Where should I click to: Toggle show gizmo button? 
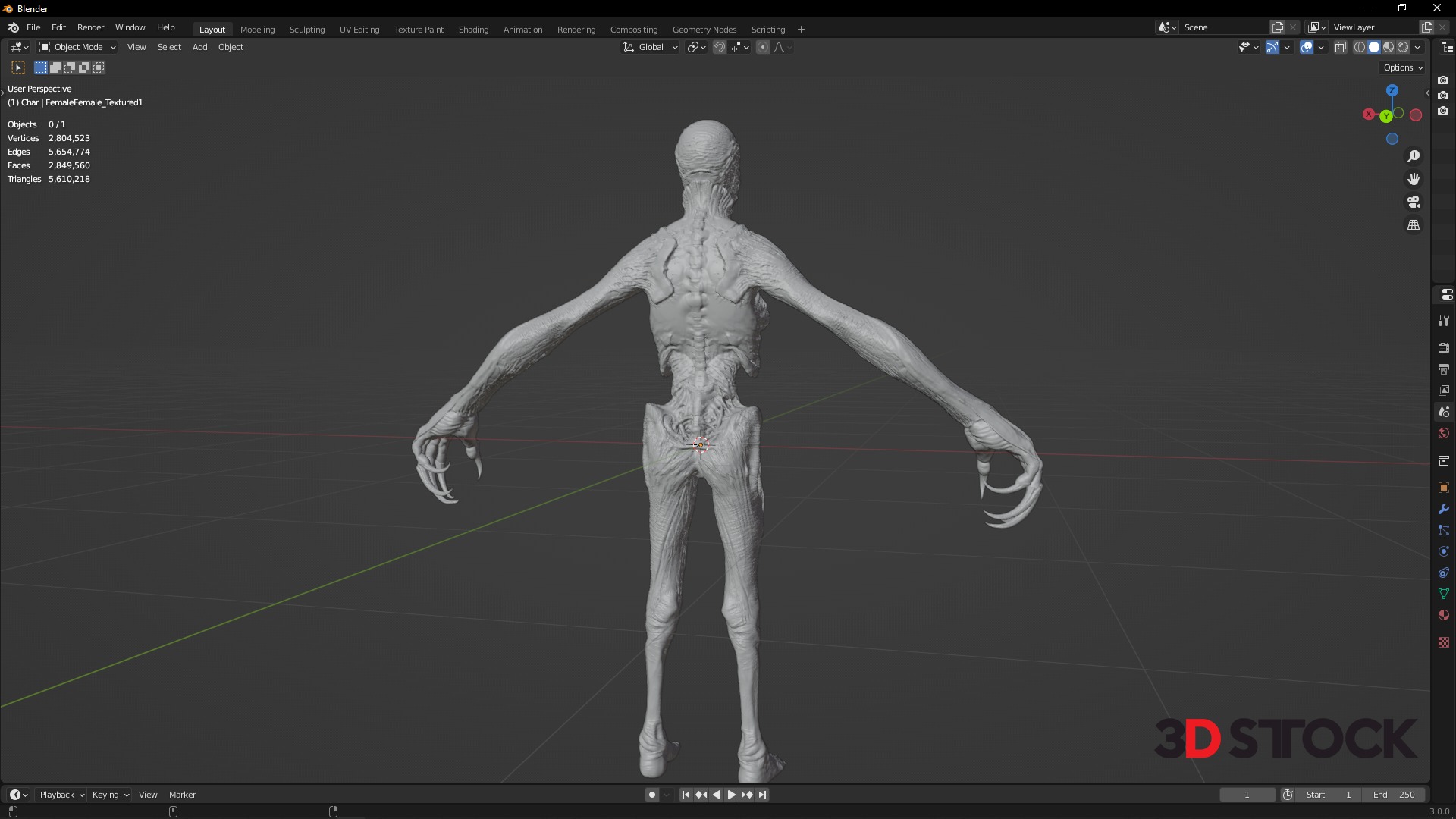click(1272, 47)
